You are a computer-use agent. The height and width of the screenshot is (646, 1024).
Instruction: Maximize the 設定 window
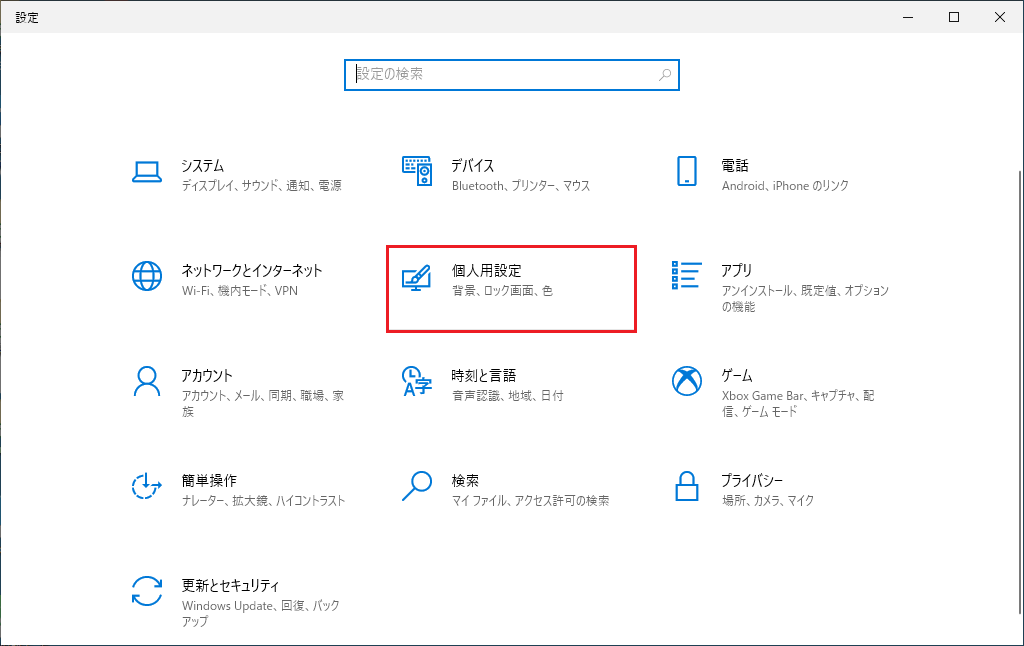point(954,17)
